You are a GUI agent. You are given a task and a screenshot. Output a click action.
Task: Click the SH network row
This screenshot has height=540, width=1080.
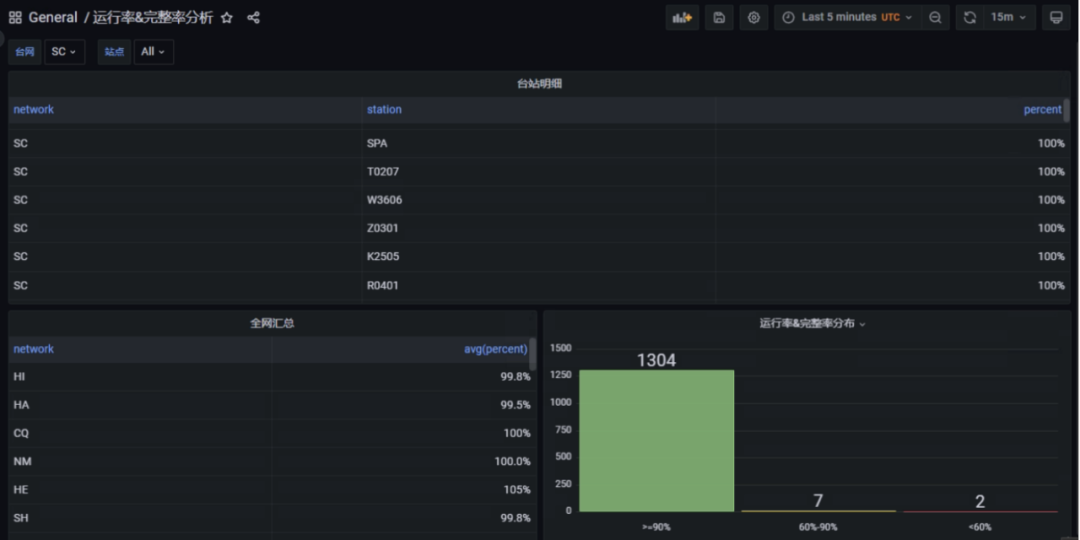(x=272, y=518)
